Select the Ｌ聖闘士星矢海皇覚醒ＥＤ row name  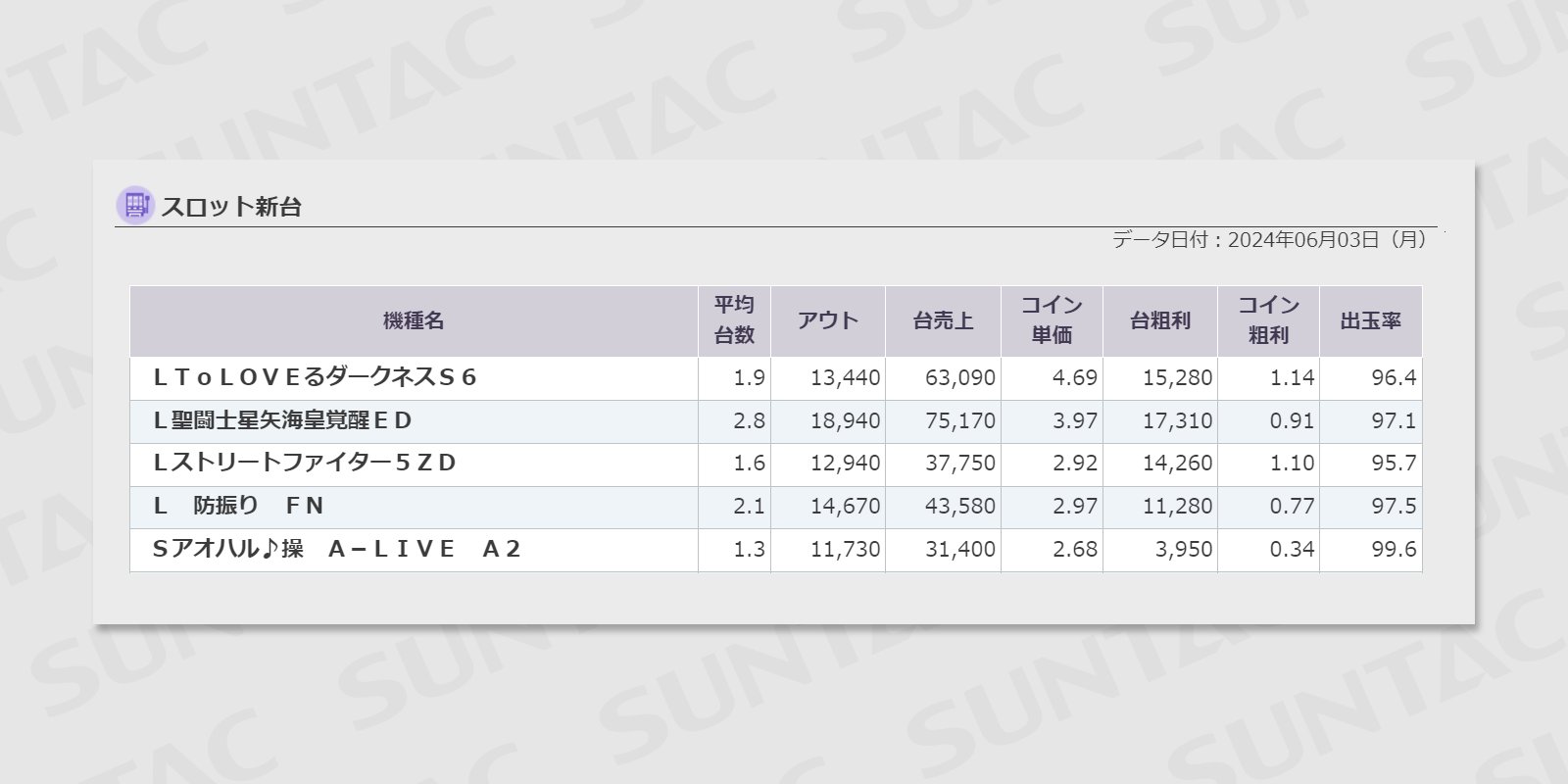(x=282, y=420)
